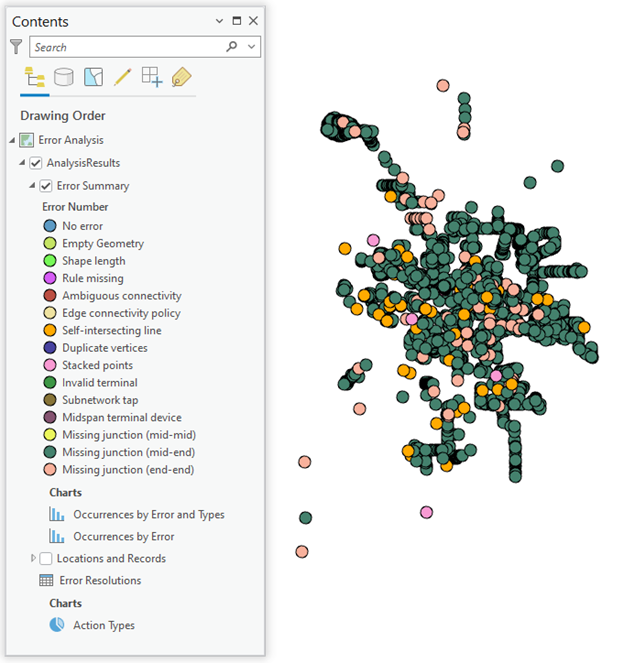This screenshot has height=663, width=624.
Task: Select the Error Resolutions table label
Action: point(100,580)
